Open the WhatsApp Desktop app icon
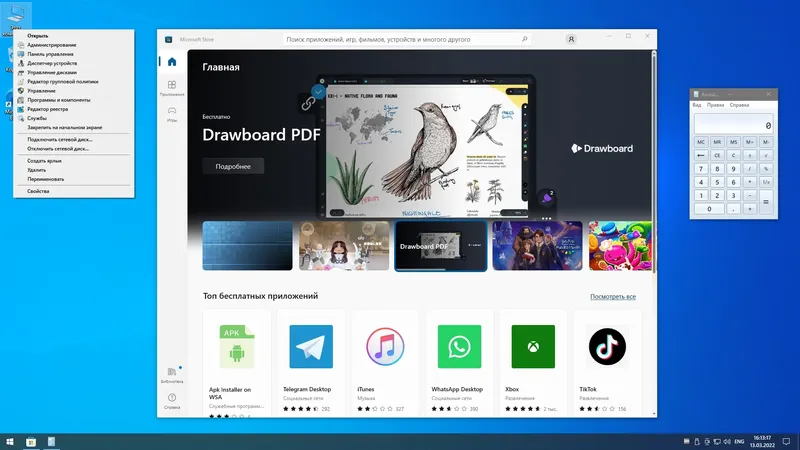Image resolution: width=800 pixels, height=450 pixels. 459,346
